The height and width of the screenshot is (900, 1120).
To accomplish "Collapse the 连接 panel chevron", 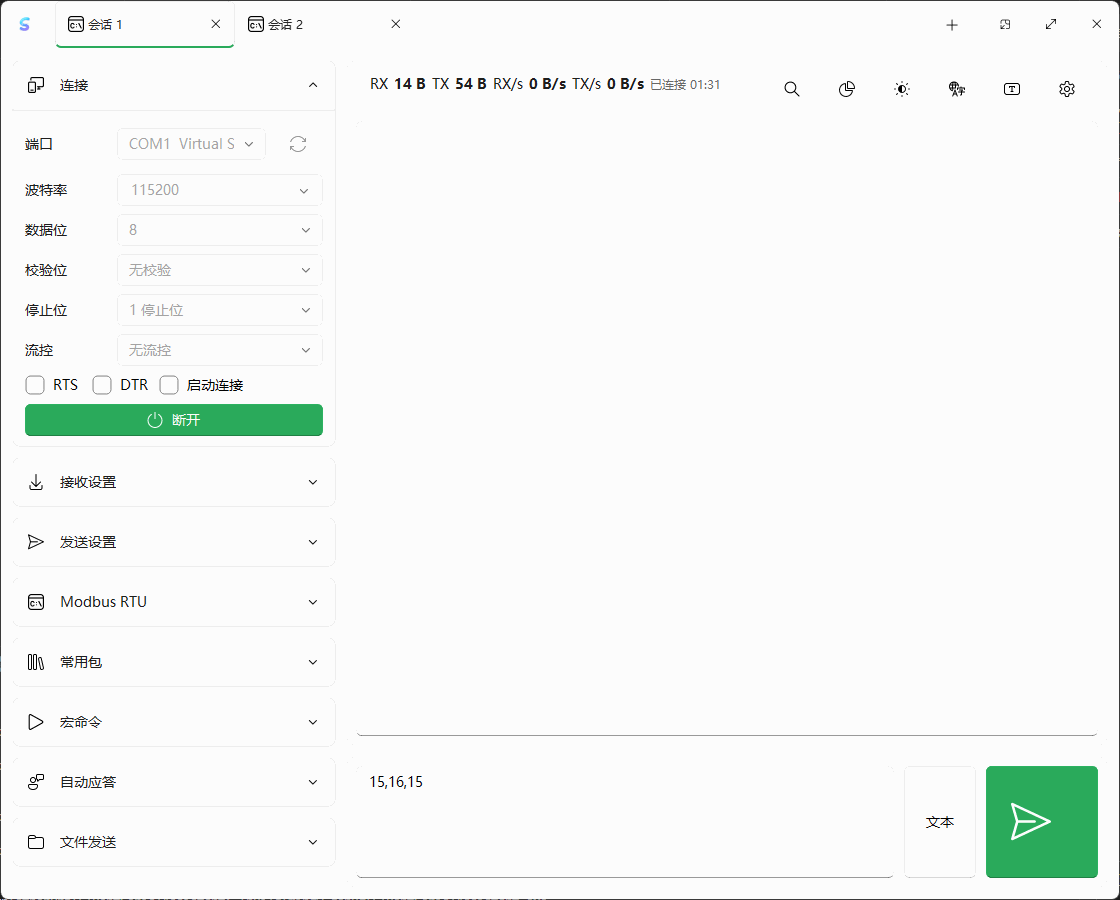I will click(313, 86).
